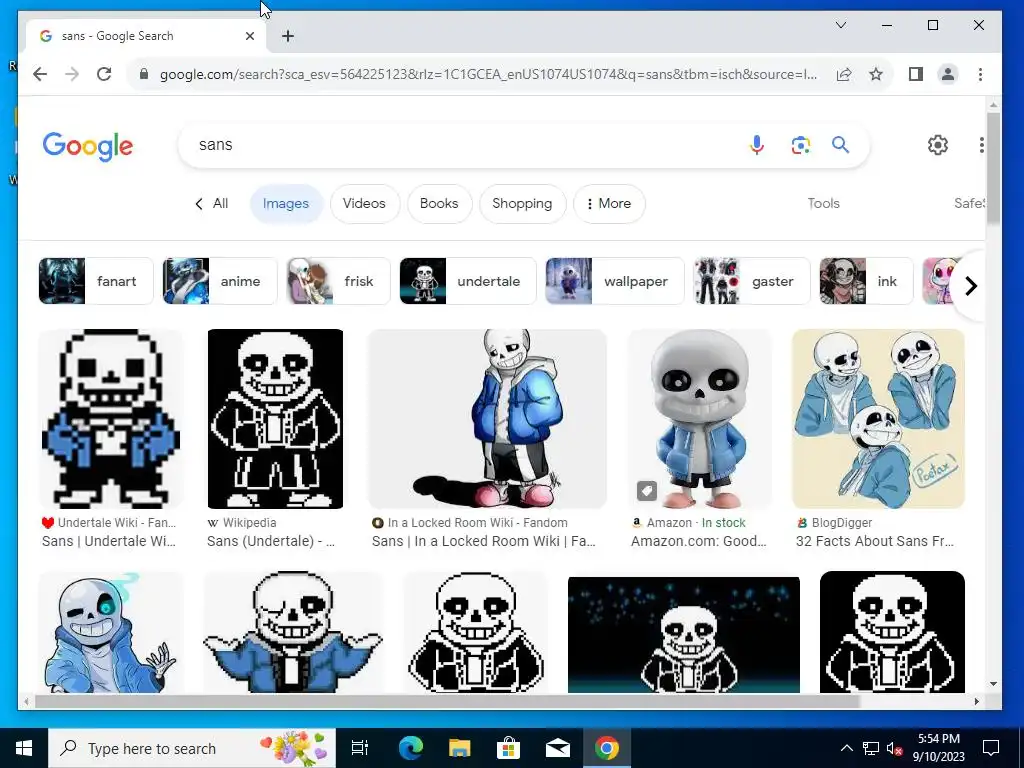Reload the Google search page

point(104,74)
